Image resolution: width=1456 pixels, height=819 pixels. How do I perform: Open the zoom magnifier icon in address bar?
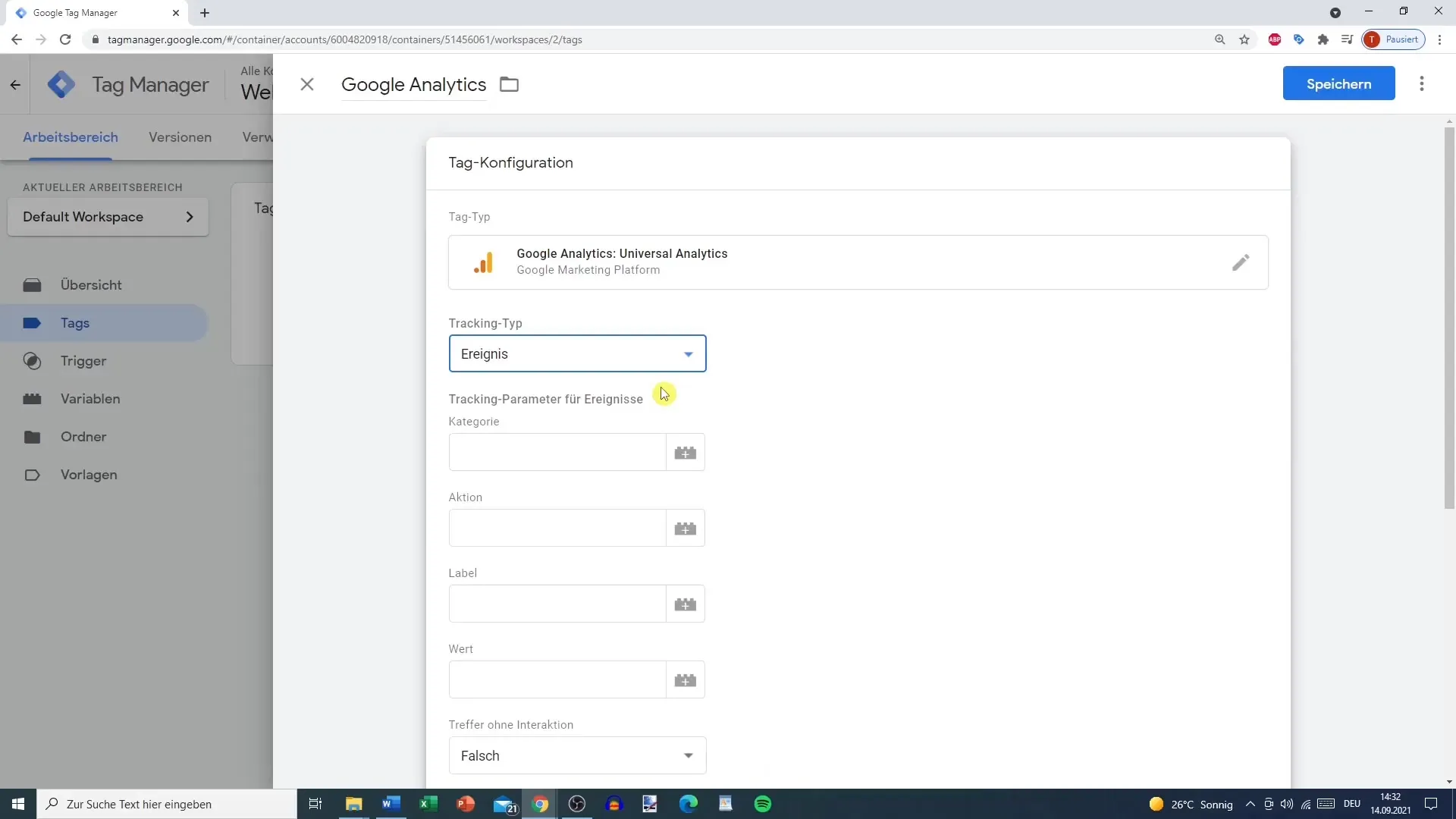(1220, 39)
